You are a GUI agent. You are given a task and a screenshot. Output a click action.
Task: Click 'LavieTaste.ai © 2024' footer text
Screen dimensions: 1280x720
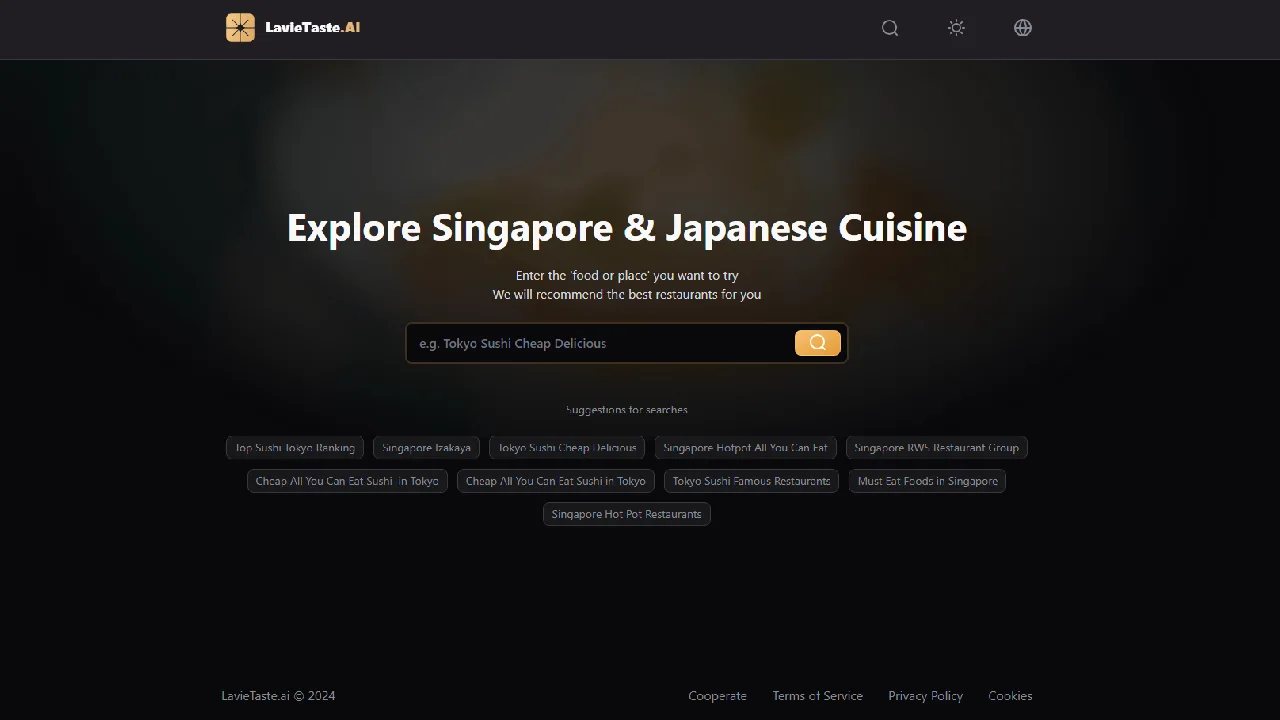(278, 696)
